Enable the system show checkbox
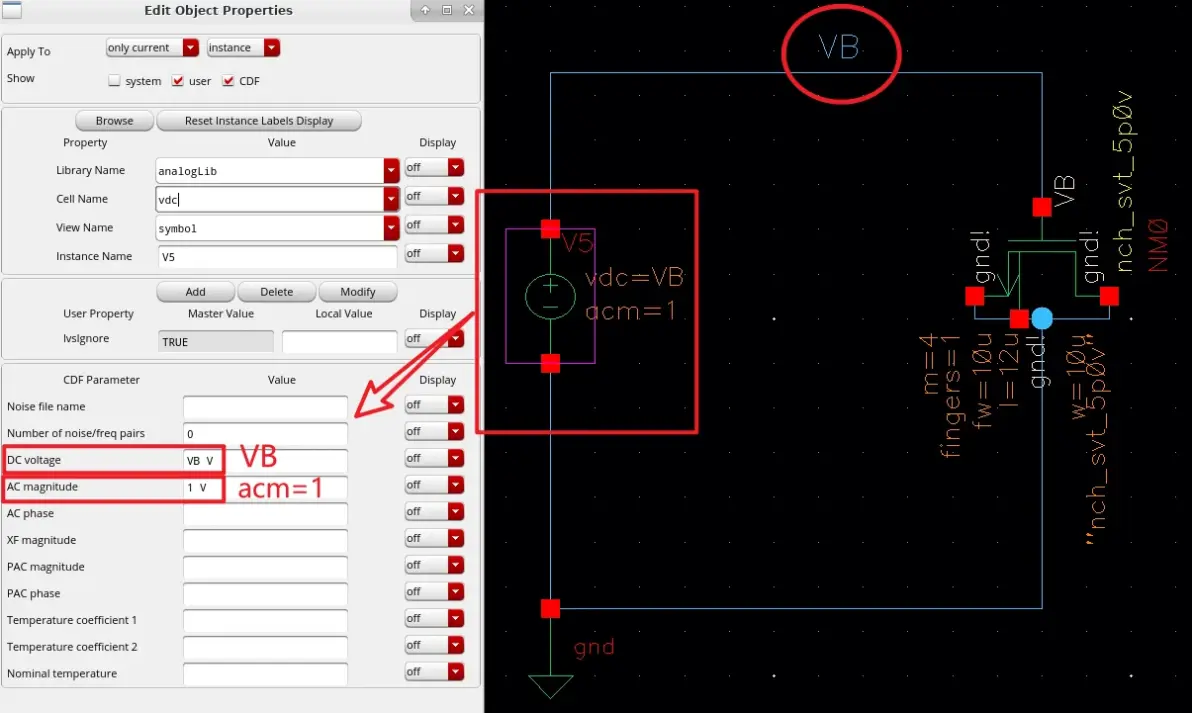Viewport: 1192px width, 713px height. 114,81
